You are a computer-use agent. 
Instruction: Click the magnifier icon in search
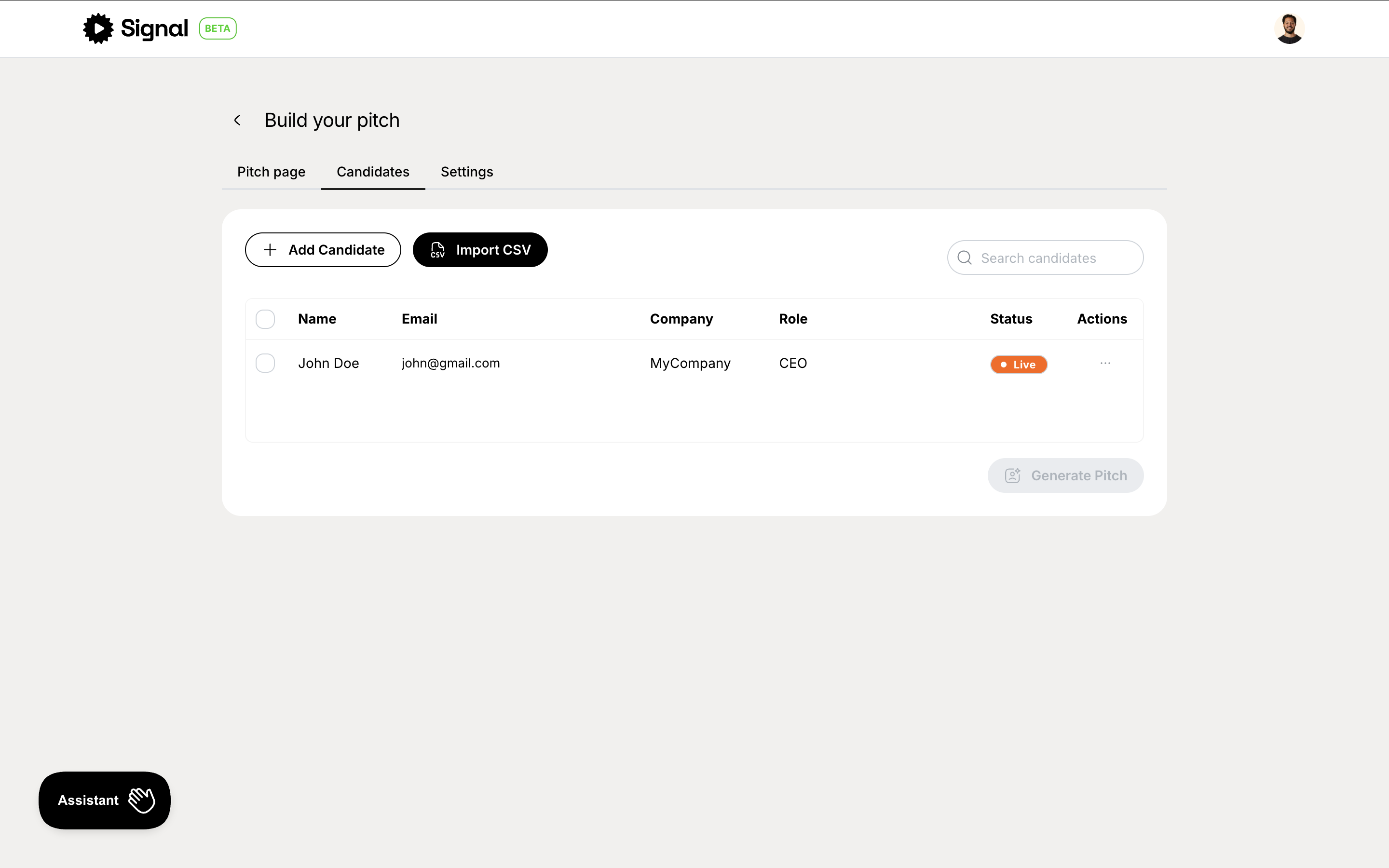click(965, 258)
